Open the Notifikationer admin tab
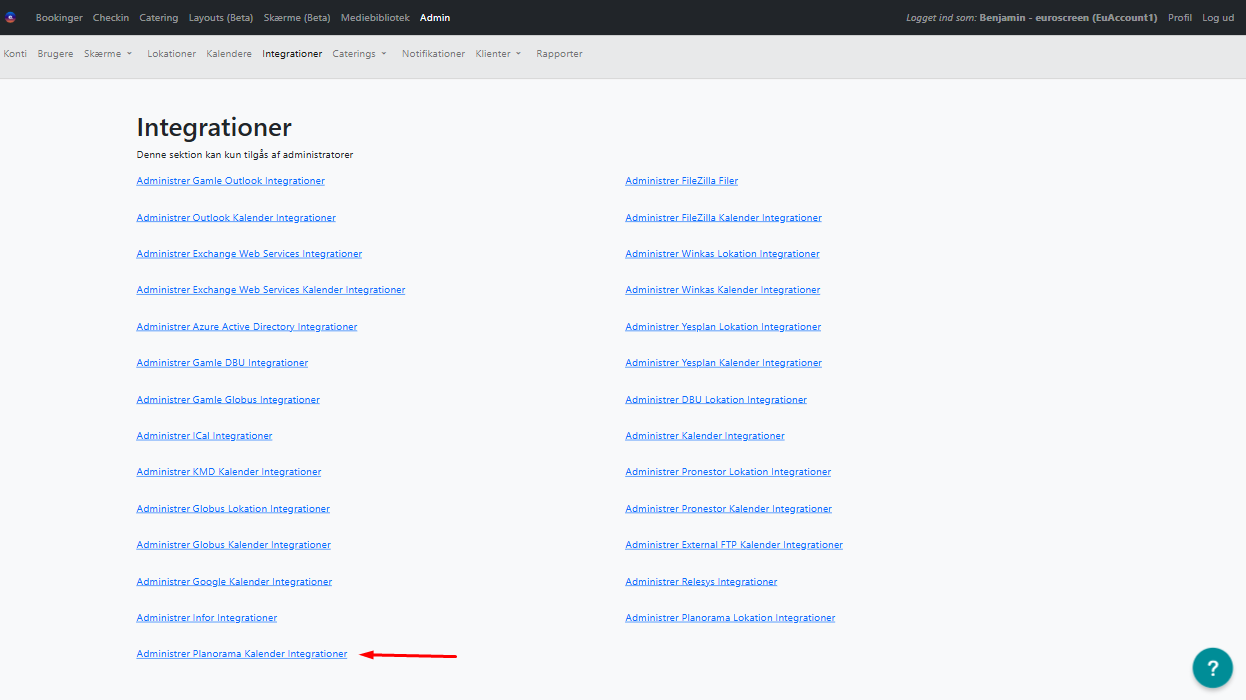Screen dimensions: 1246x700 point(433,54)
